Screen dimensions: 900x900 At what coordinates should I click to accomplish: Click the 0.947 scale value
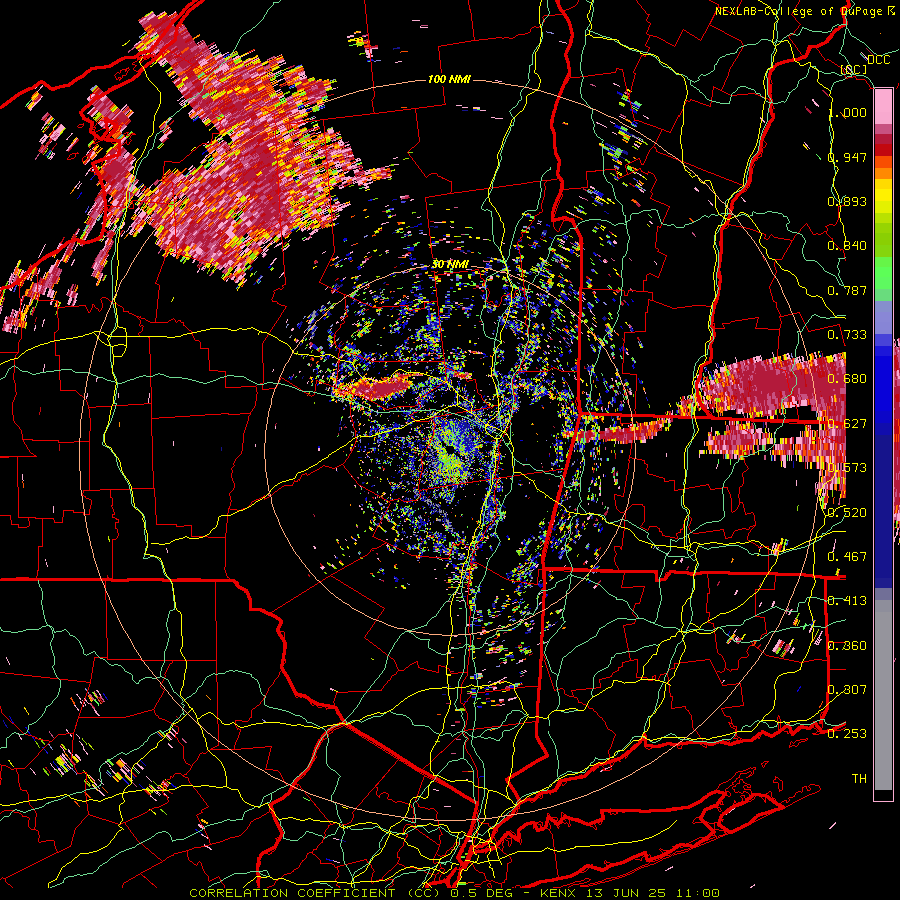[847, 157]
